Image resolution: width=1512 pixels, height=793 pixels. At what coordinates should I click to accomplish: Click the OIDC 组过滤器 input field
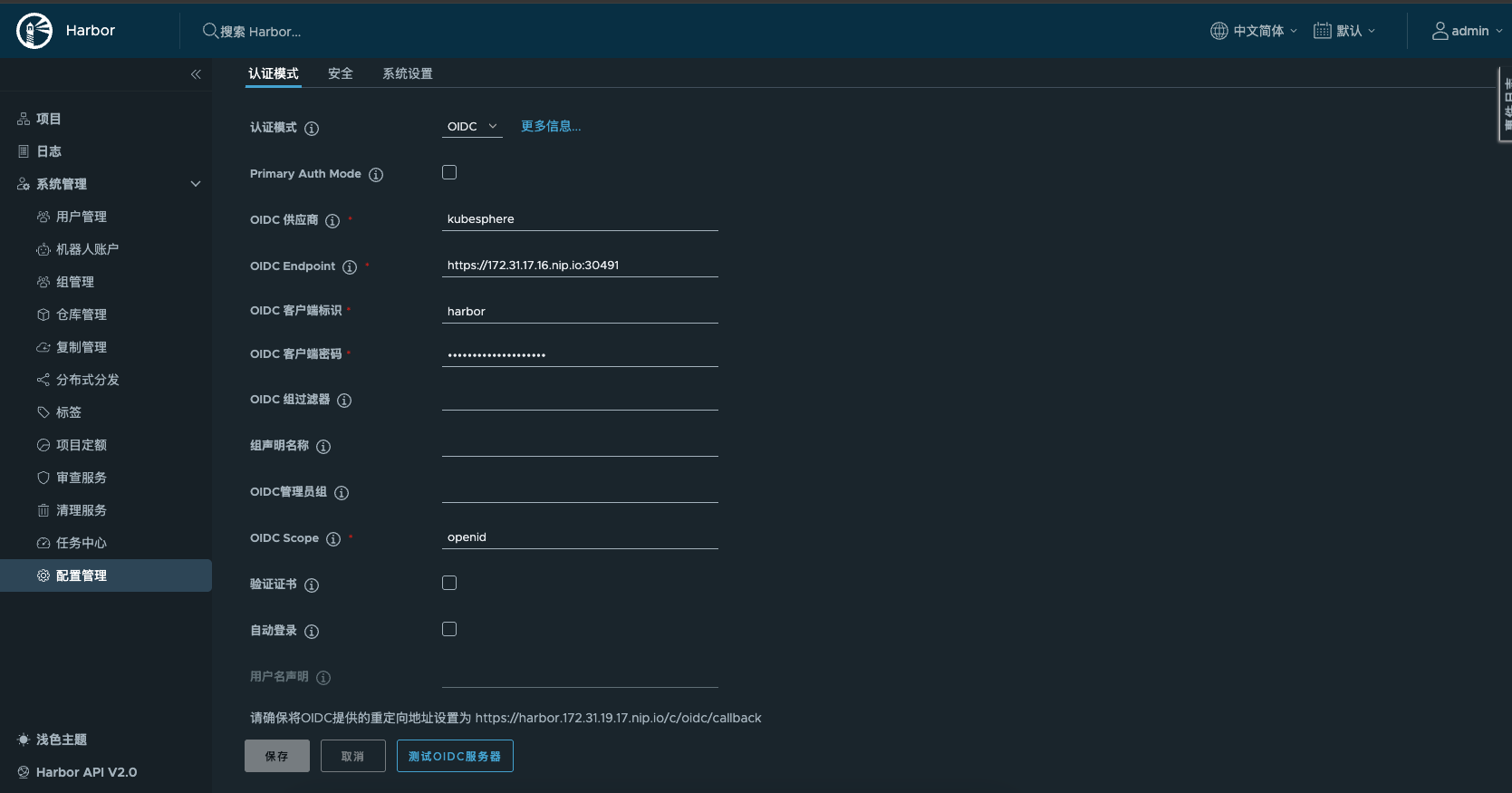click(580, 398)
